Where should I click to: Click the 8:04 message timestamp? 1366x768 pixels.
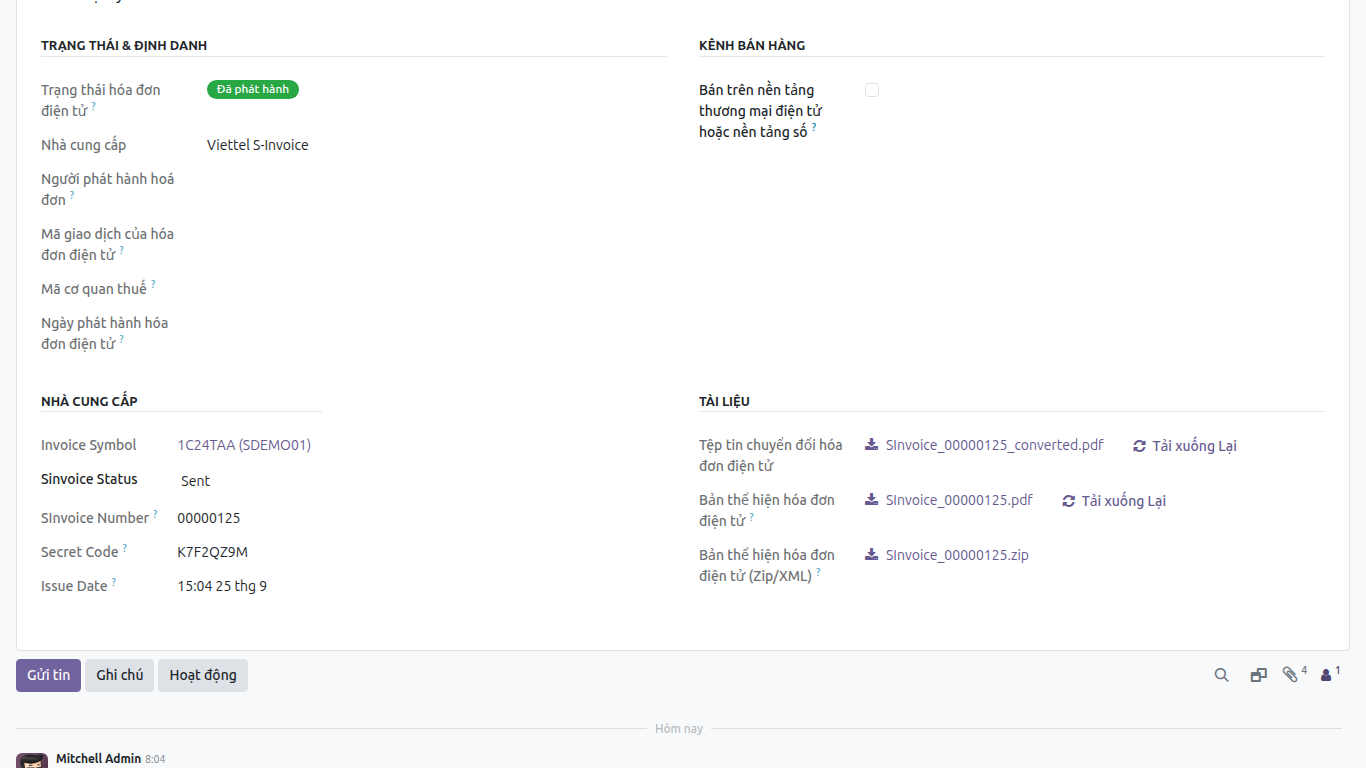click(x=155, y=760)
